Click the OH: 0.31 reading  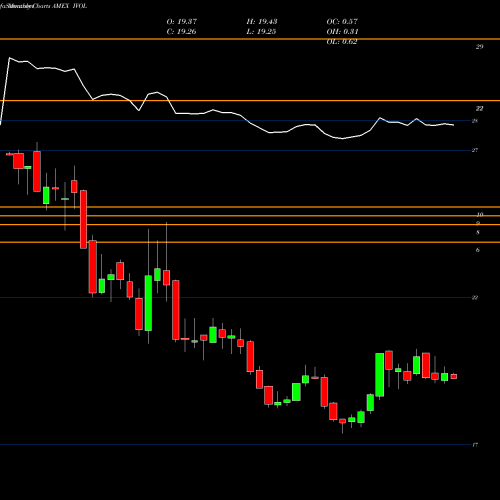342,32
